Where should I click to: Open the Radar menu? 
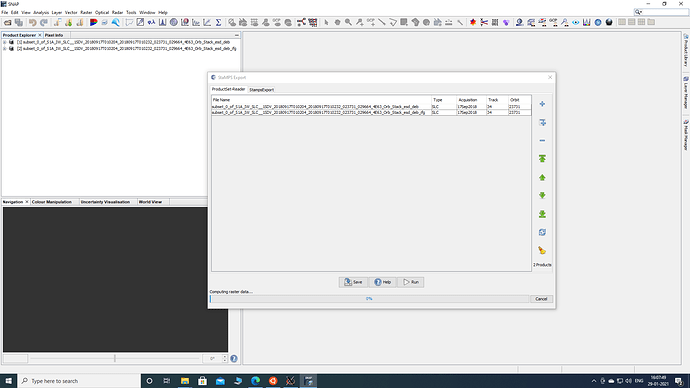[117, 12]
